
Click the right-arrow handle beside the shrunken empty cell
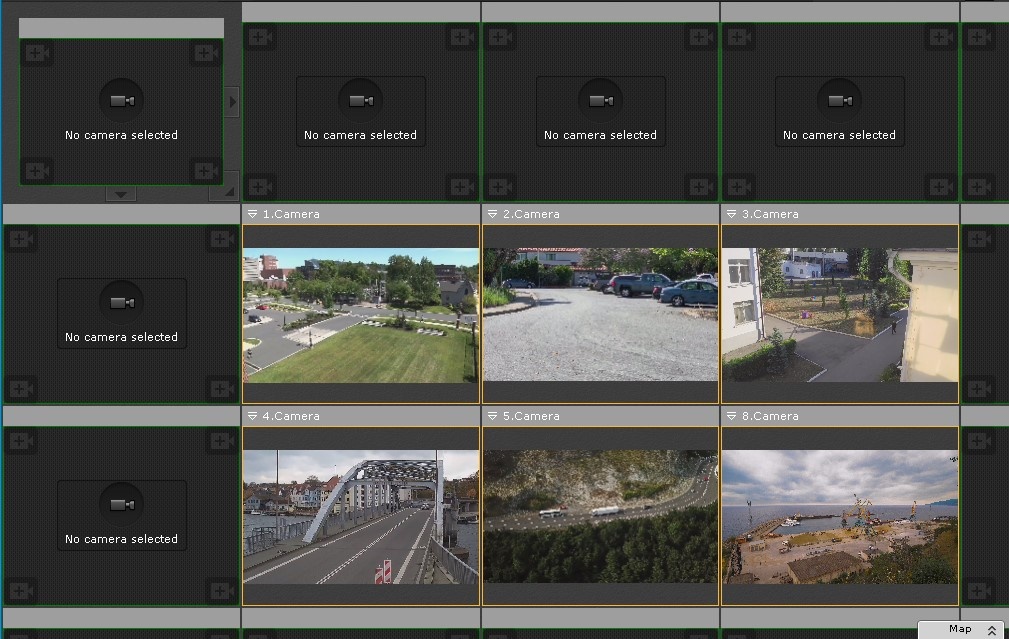point(232,101)
